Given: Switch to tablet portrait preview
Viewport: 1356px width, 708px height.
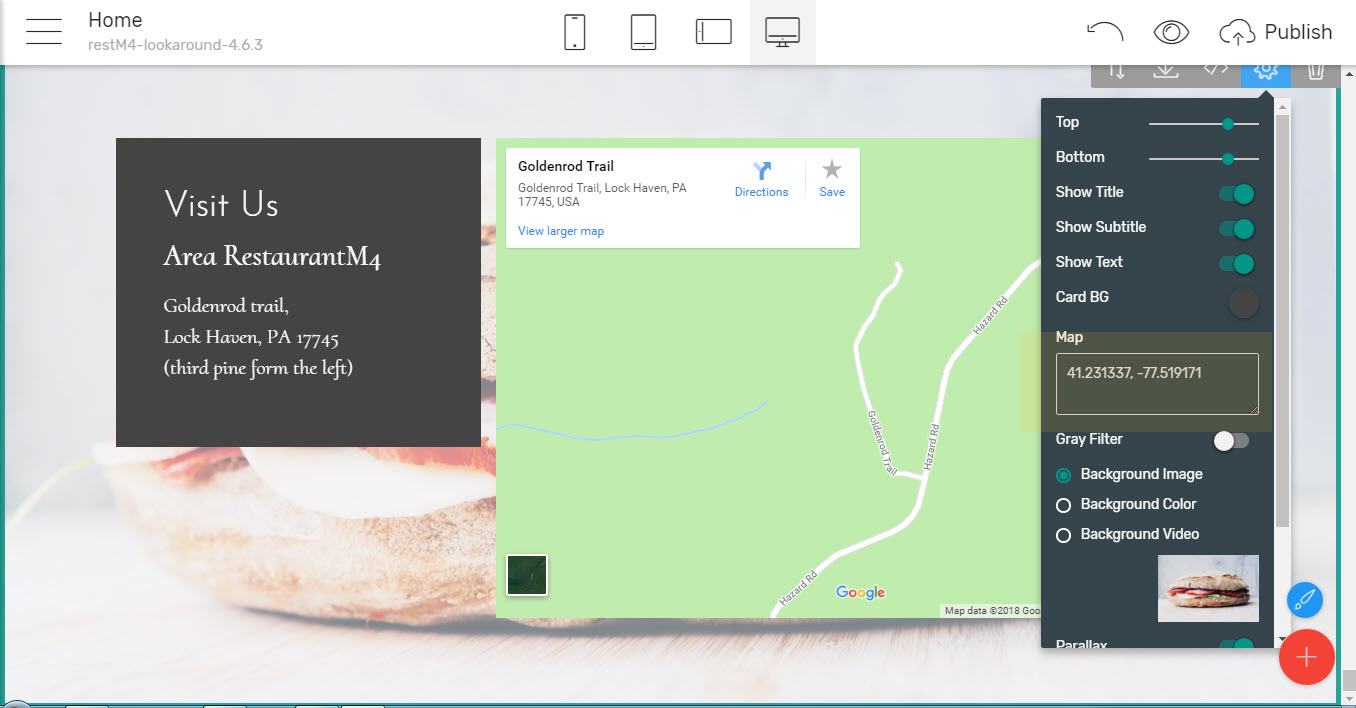Looking at the screenshot, I should 643,32.
